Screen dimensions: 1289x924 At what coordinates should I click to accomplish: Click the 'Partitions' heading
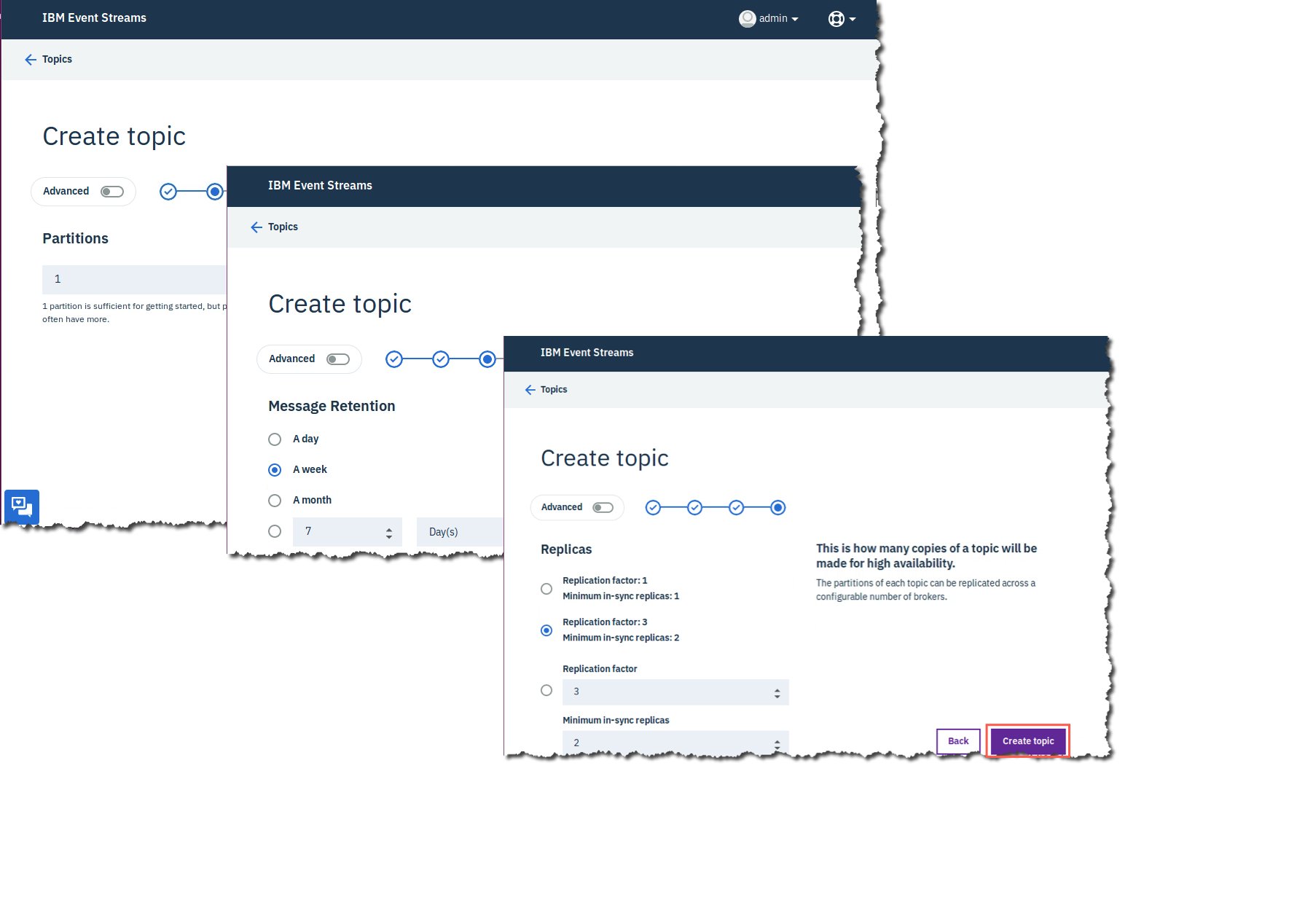click(x=75, y=239)
